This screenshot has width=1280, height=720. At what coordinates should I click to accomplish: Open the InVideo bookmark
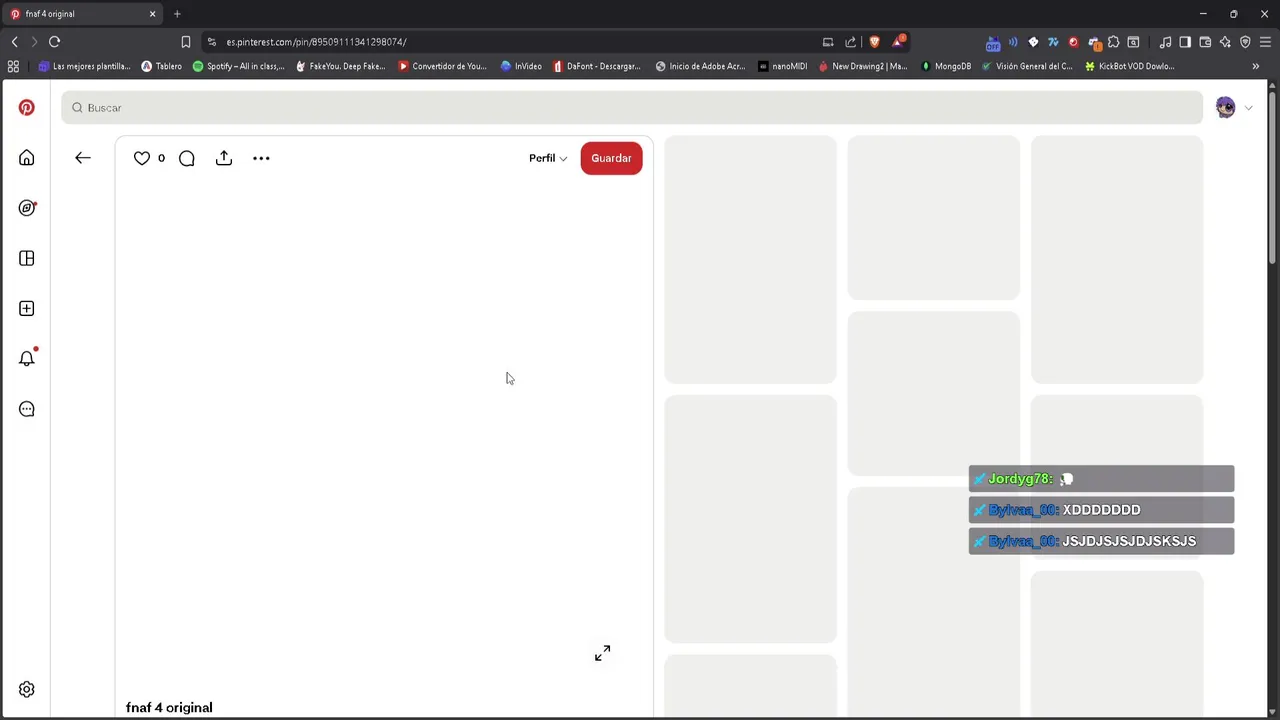[x=521, y=66]
